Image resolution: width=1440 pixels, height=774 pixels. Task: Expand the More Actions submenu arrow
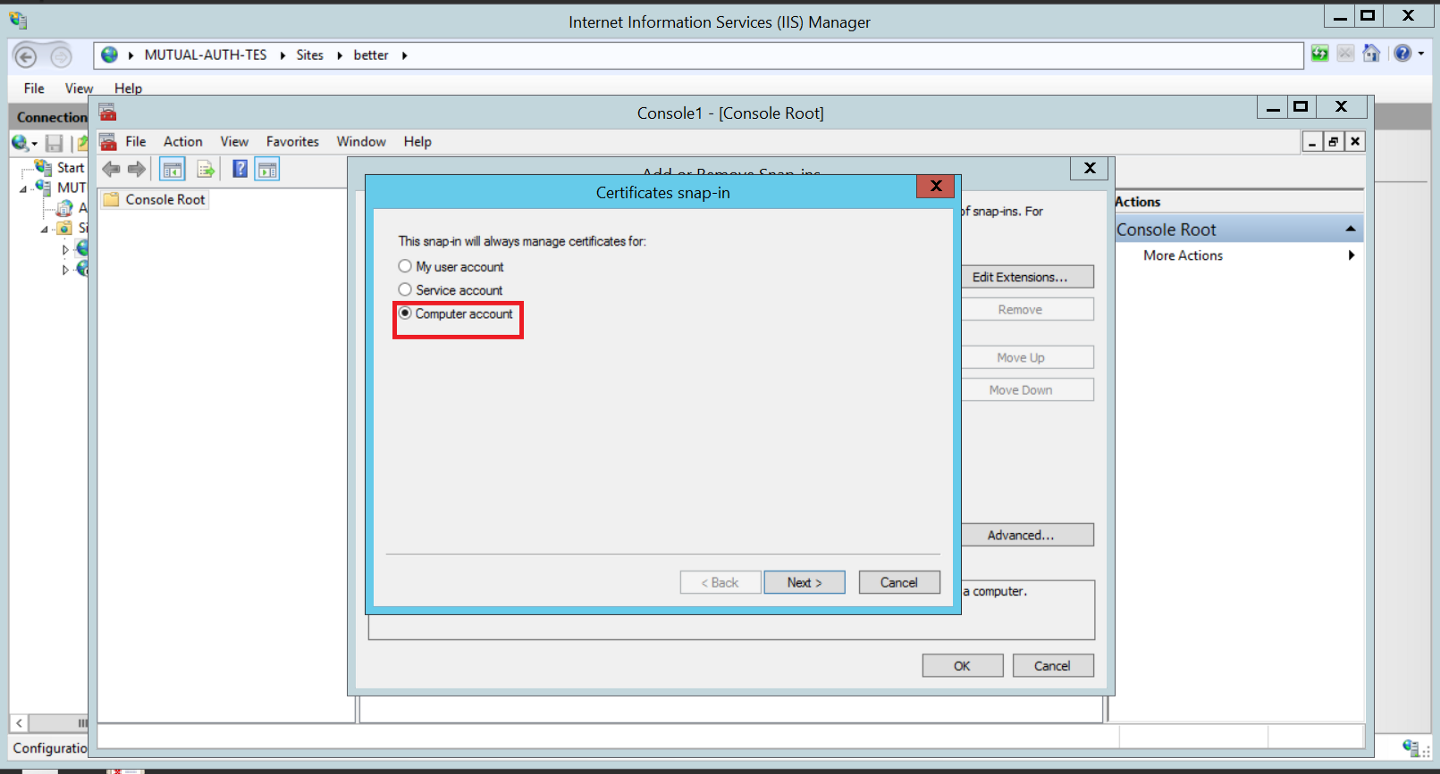pos(1351,256)
